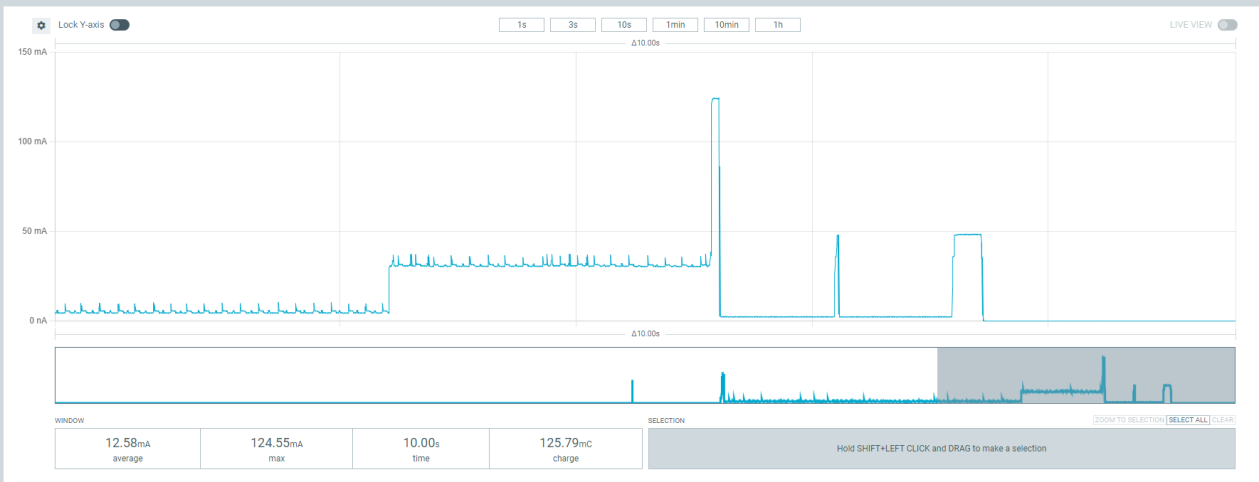The width and height of the screenshot is (1259, 482).
Task: Switch the window to 1min
Action: (x=675, y=25)
